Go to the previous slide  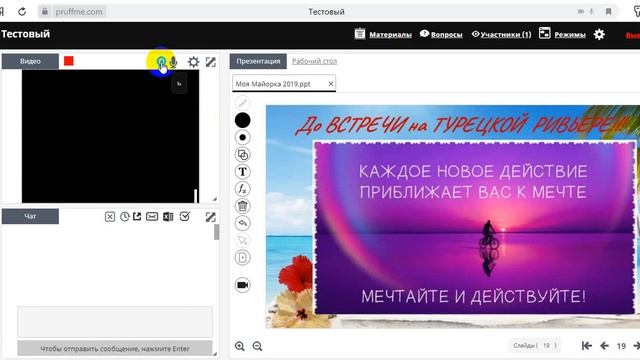point(604,346)
